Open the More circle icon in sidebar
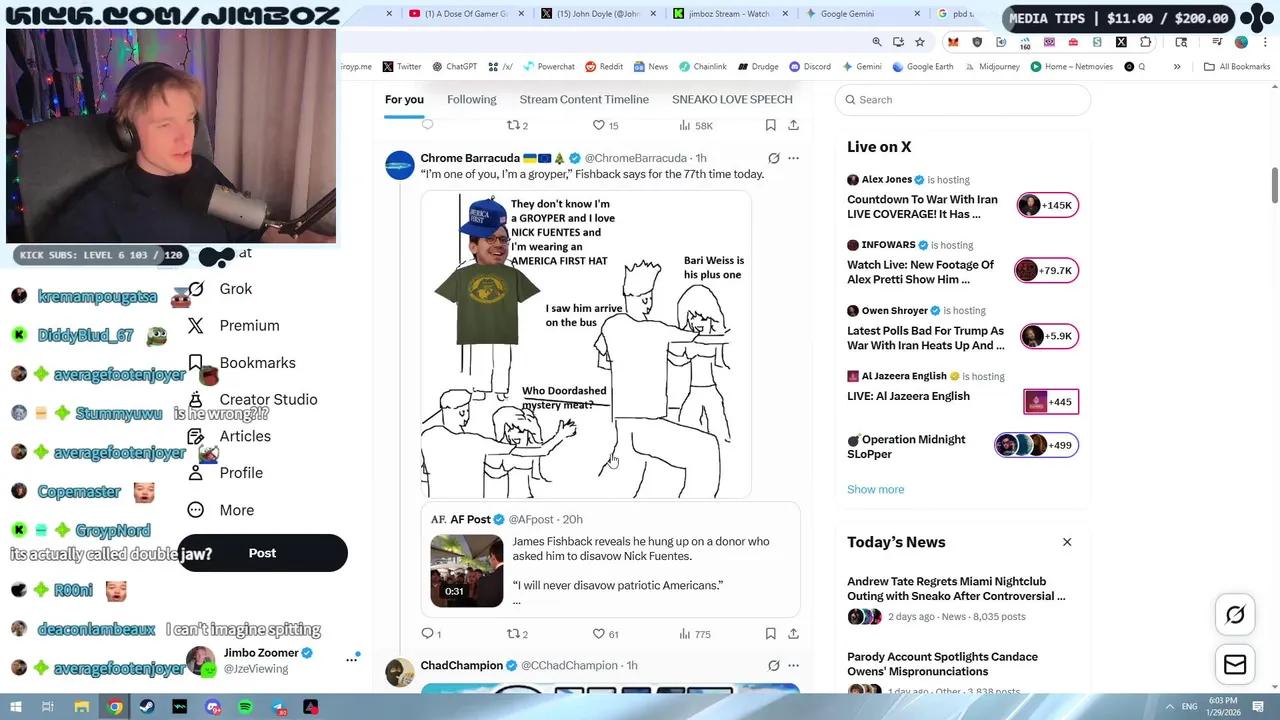The image size is (1280, 720). pos(196,510)
